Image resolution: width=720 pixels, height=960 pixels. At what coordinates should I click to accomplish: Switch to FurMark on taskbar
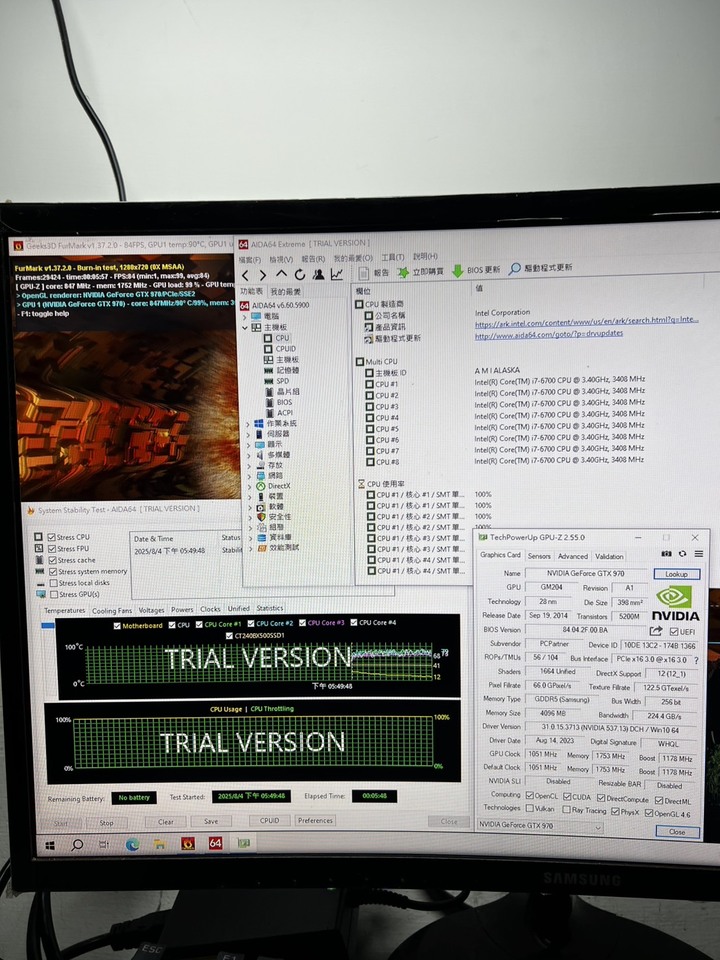188,844
